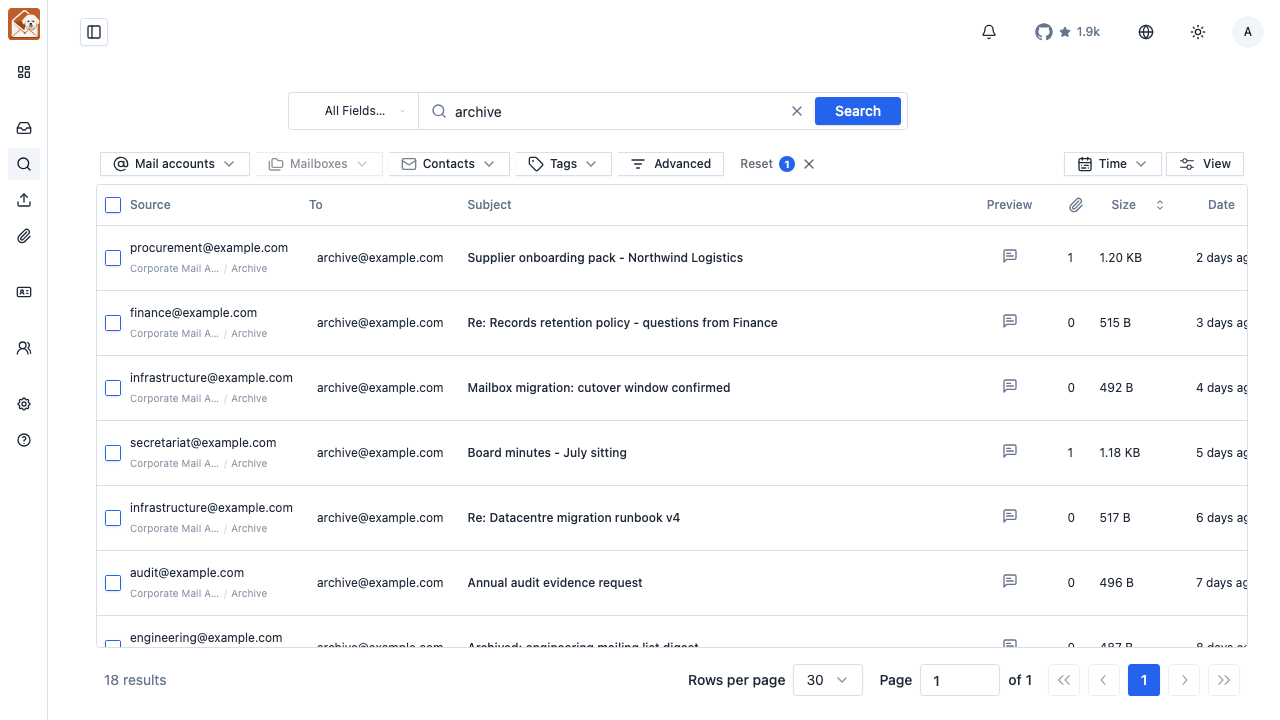Screen dimensions: 1280x720
Task: Click the page number input field
Action: point(959,680)
